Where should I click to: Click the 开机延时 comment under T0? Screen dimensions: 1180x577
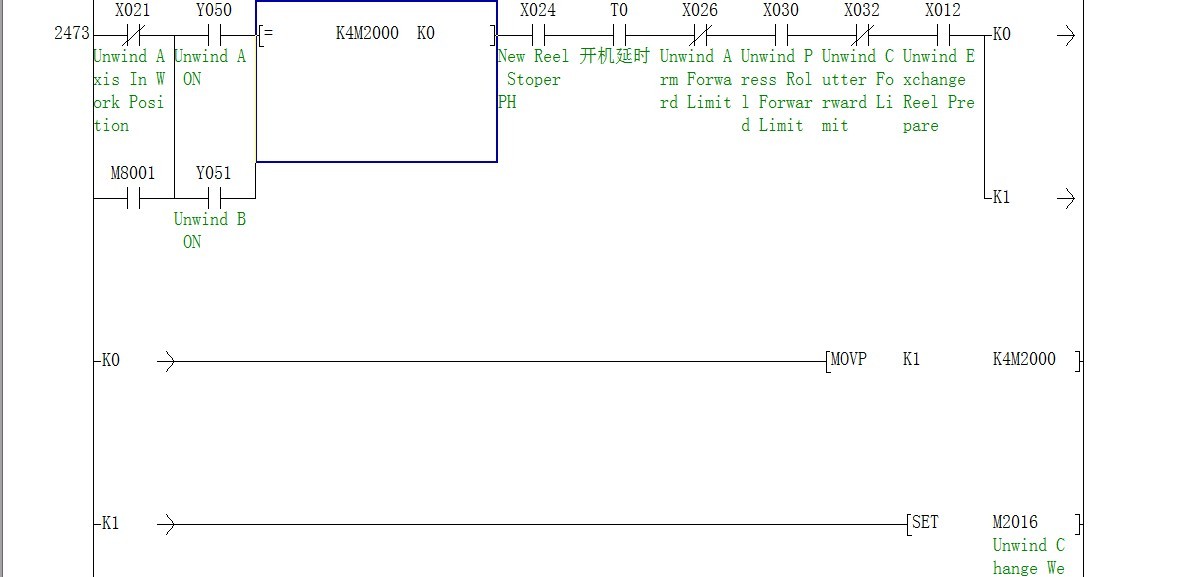tap(614, 57)
